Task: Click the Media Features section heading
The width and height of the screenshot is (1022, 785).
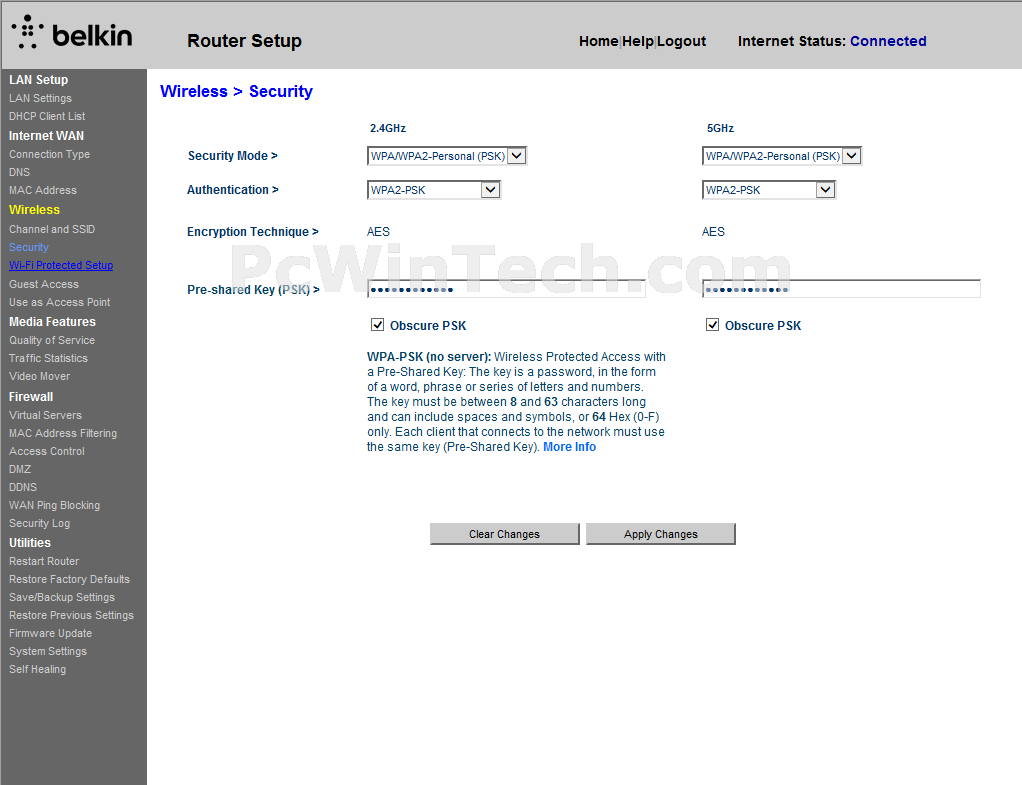Action: click(52, 321)
